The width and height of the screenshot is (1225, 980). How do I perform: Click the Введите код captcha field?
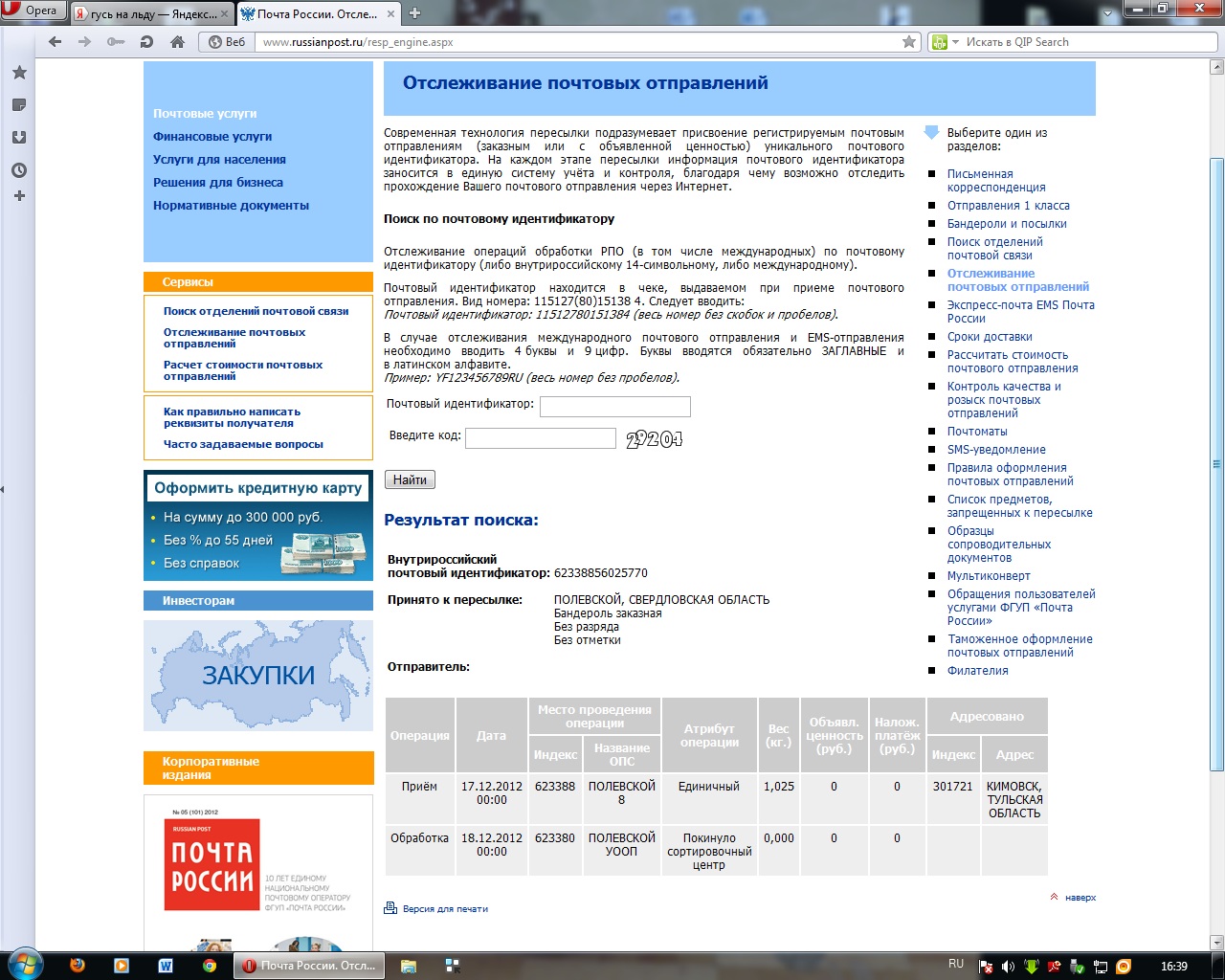[x=541, y=438]
